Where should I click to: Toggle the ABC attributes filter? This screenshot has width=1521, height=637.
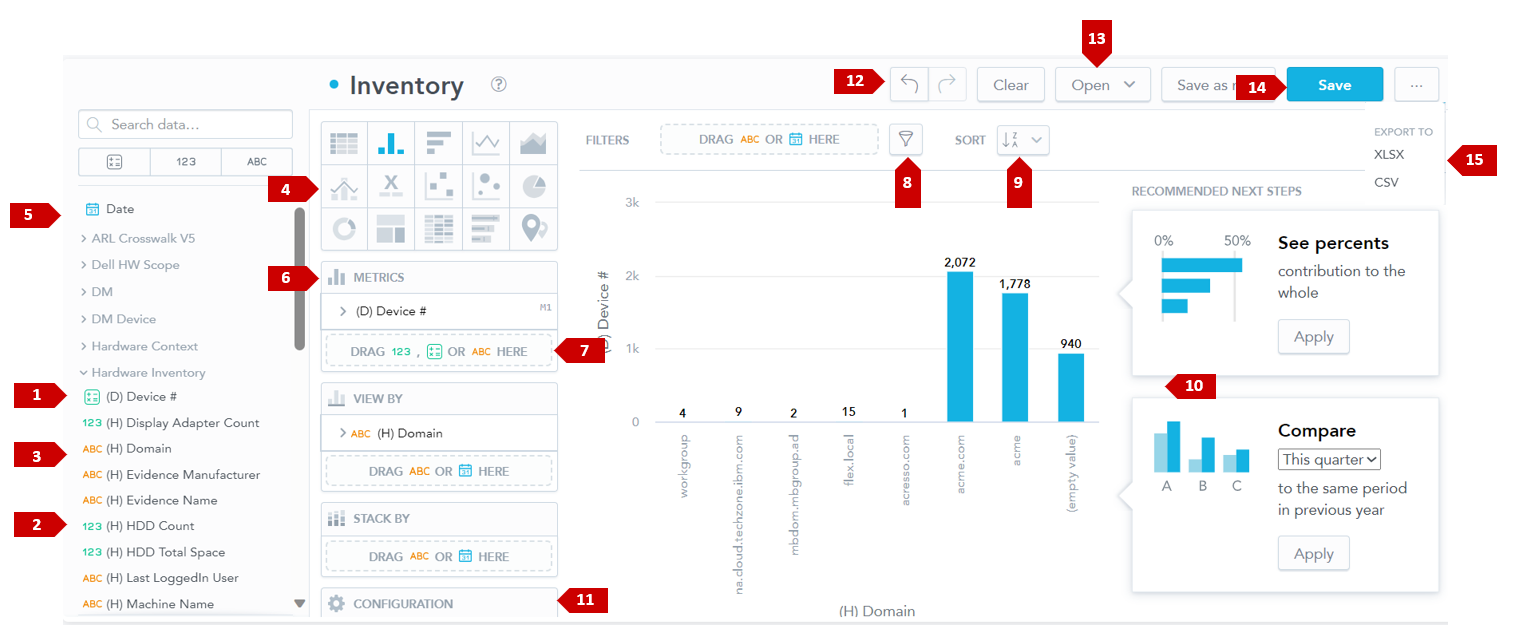point(257,162)
